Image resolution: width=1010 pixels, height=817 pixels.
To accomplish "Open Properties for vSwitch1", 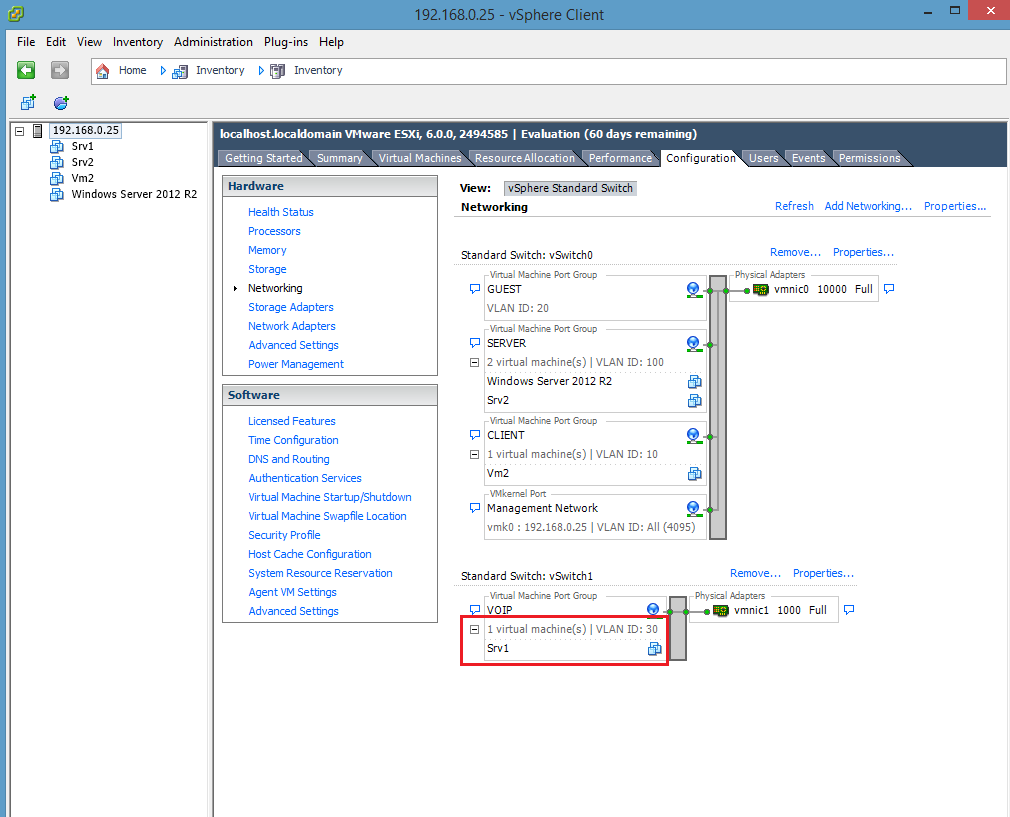I will pyautogui.click(x=823, y=573).
